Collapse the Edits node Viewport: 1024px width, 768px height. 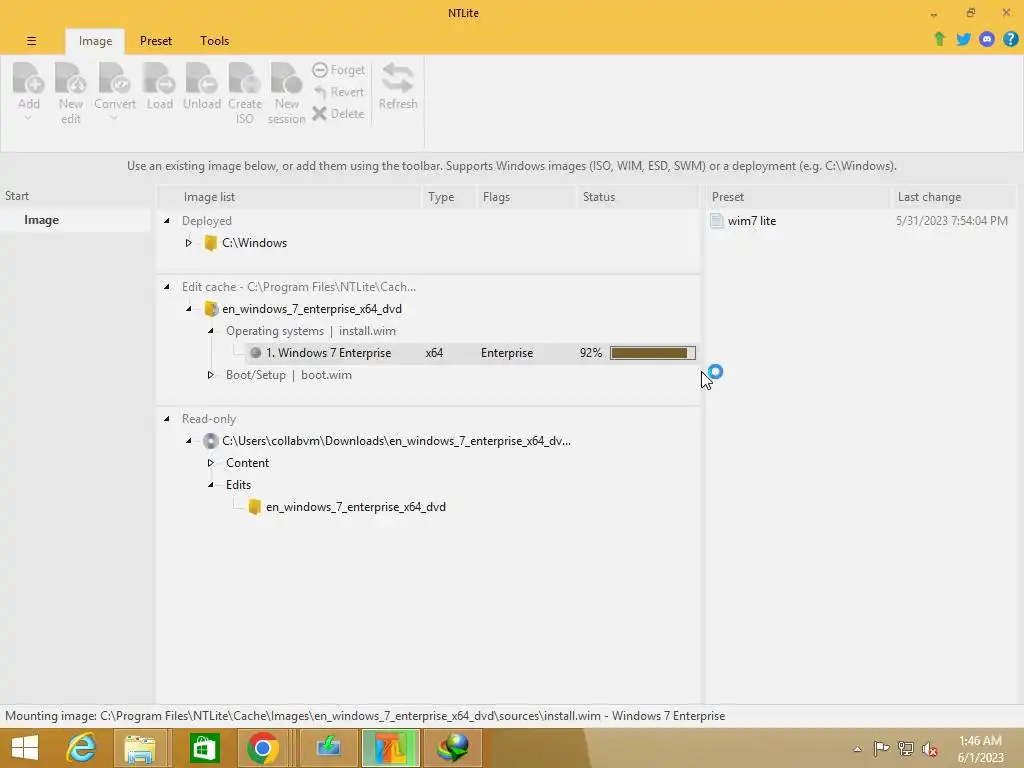click(x=211, y=485)
